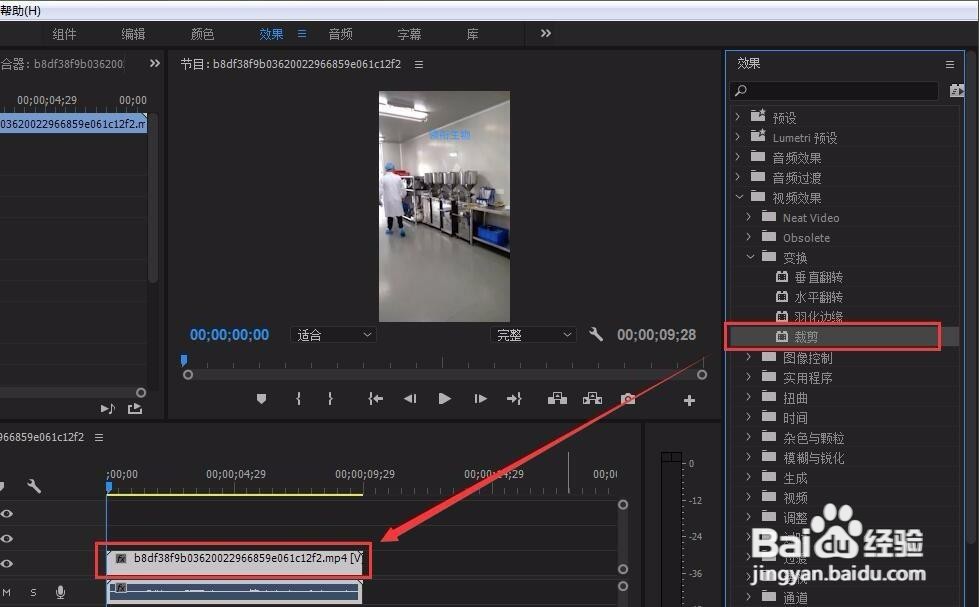Go to In point in Program monitor

pyautogui.click(x=375, y=398)
